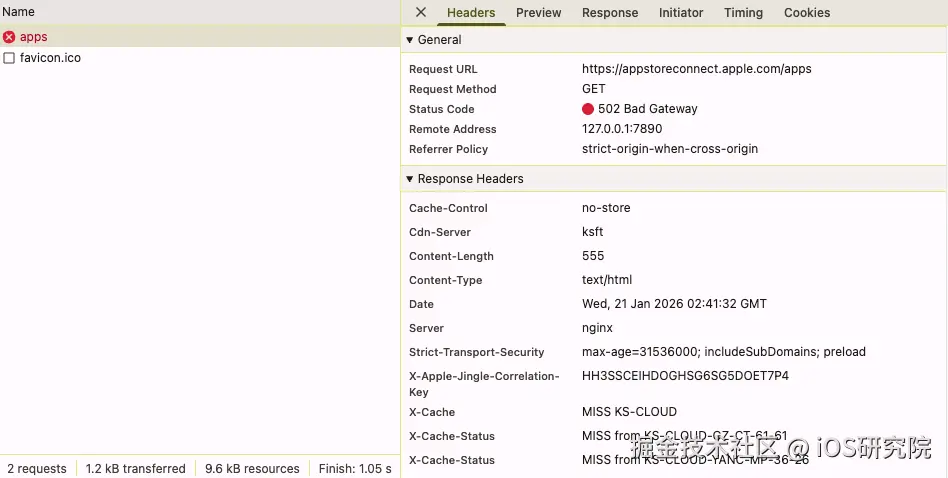Viewport: 948px width, 478px height.
Task: Click the Finish: 1.05 s status entry
Action: 355,469
